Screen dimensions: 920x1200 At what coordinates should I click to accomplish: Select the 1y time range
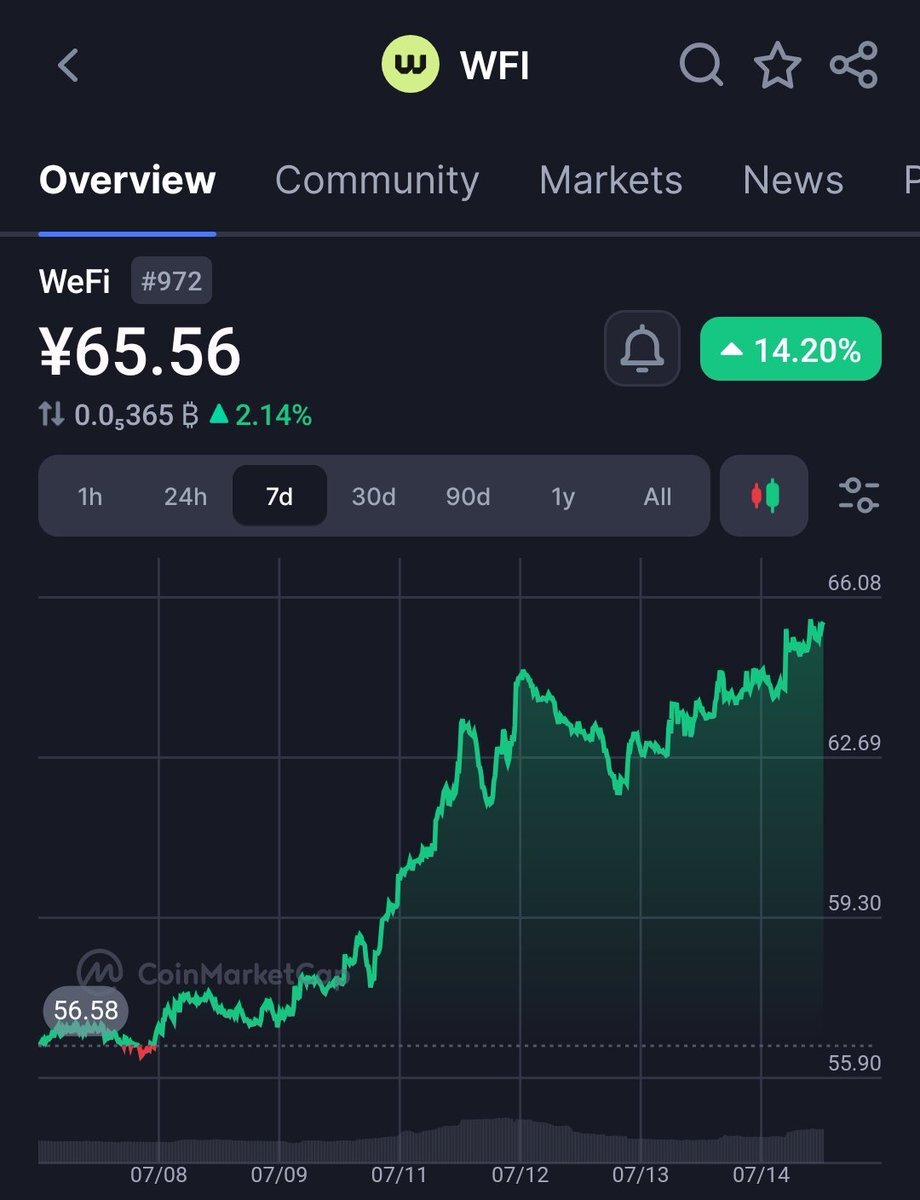[563, 496]
